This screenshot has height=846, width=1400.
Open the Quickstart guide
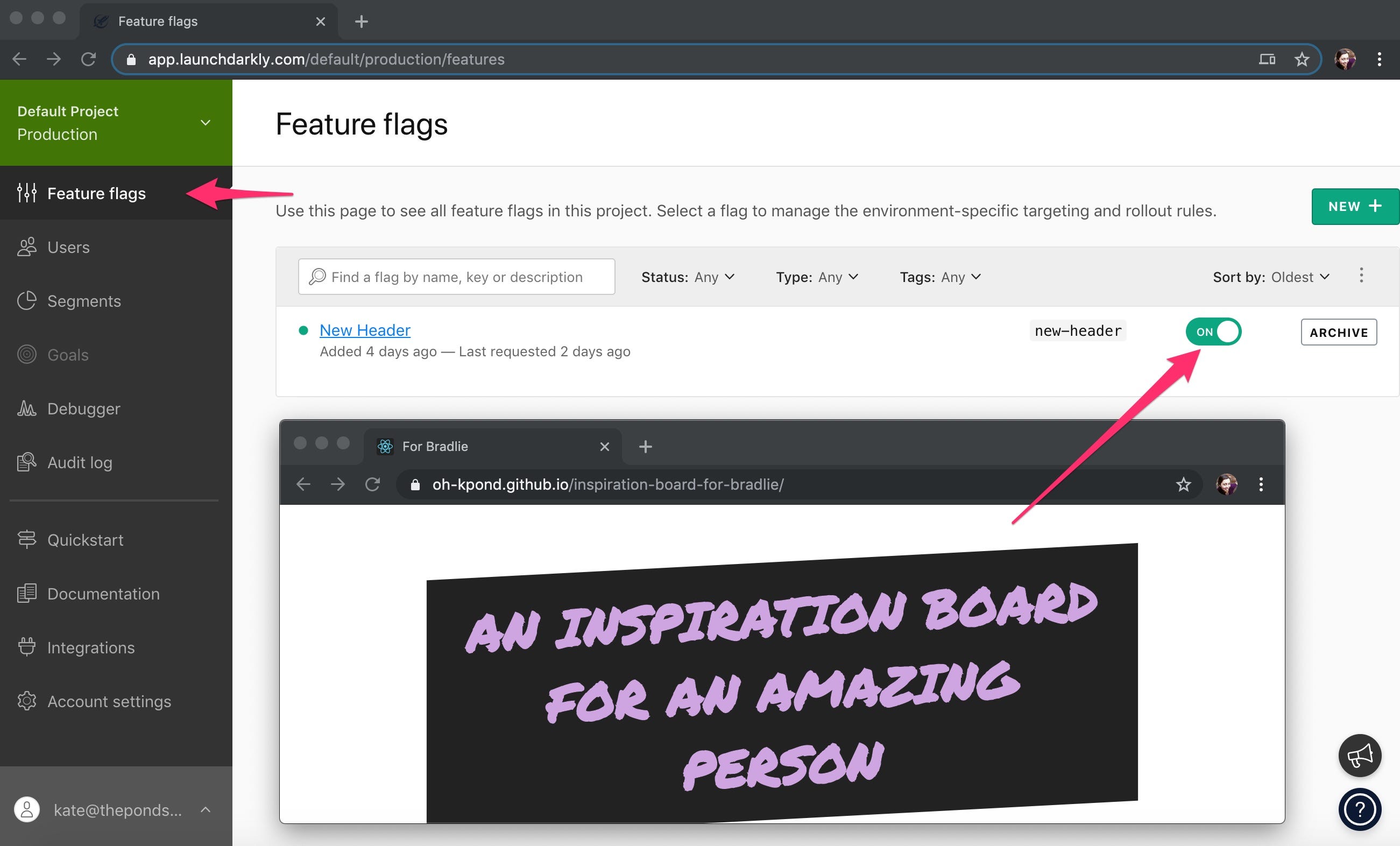pyautogui.click(x=85, y=539)
